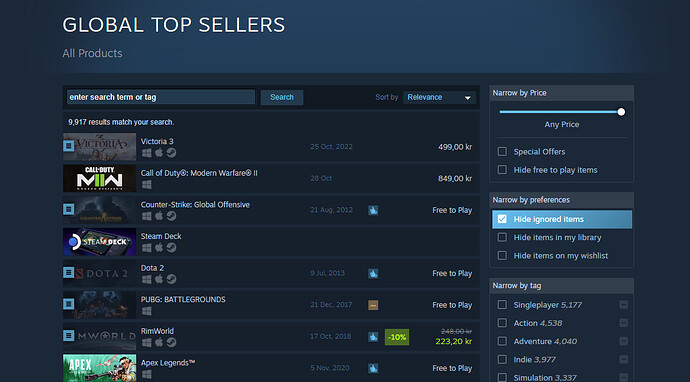
Task: Click the Windows platform icon under Call of Duty
Action: tap(147, 184)
